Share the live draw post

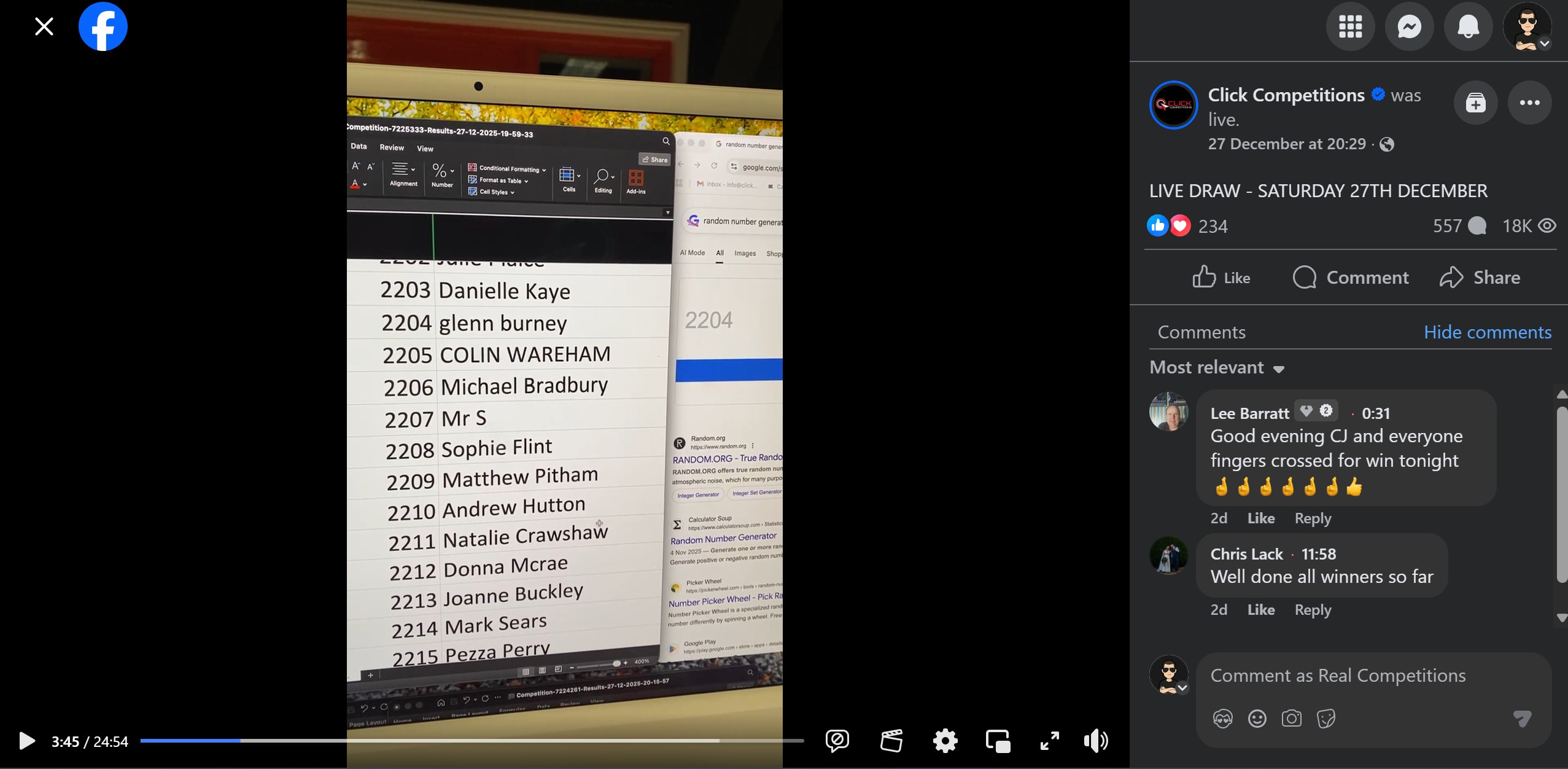point(1480,278)
